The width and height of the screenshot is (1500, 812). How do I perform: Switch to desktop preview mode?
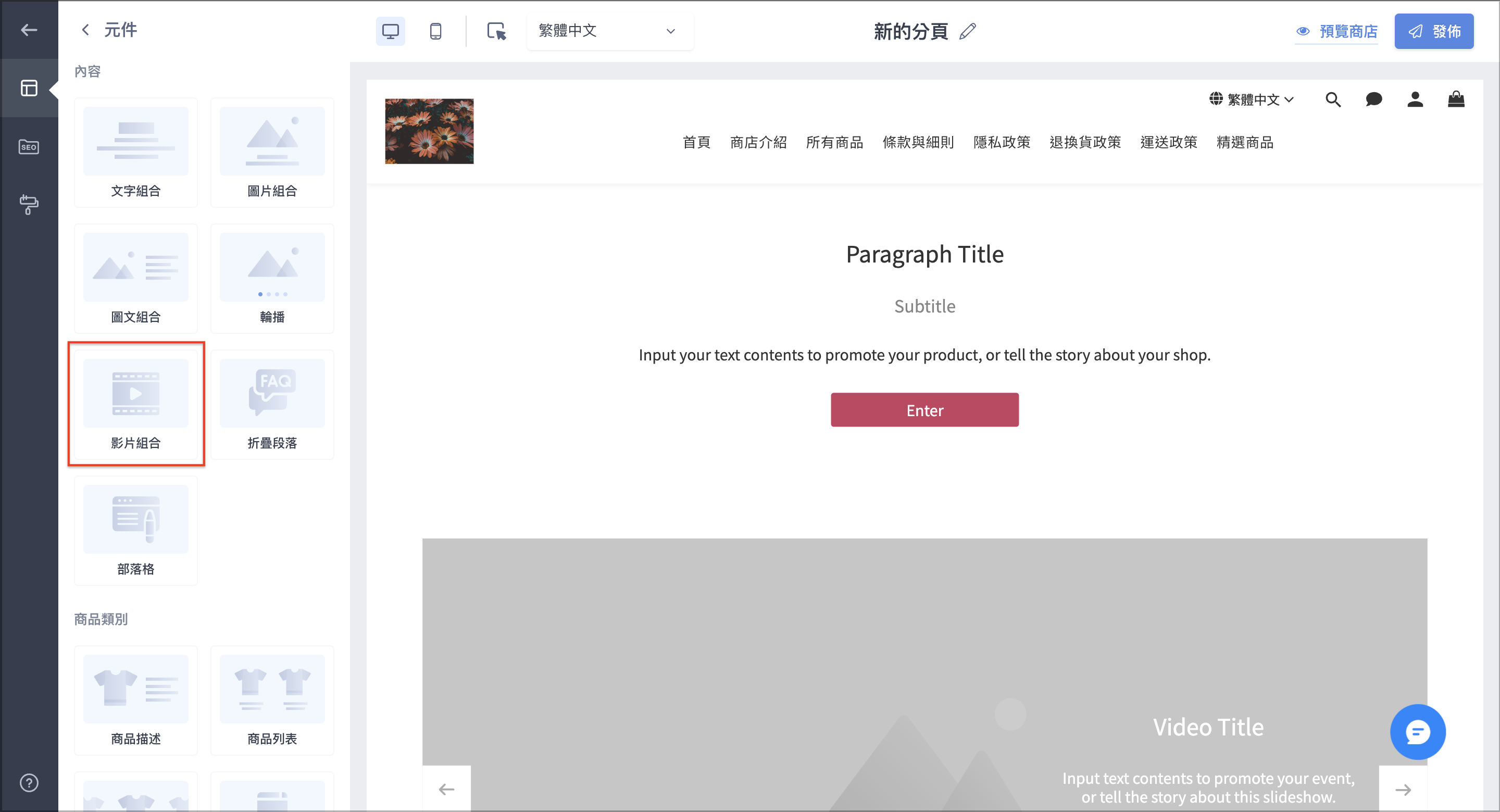coord(390,31)
